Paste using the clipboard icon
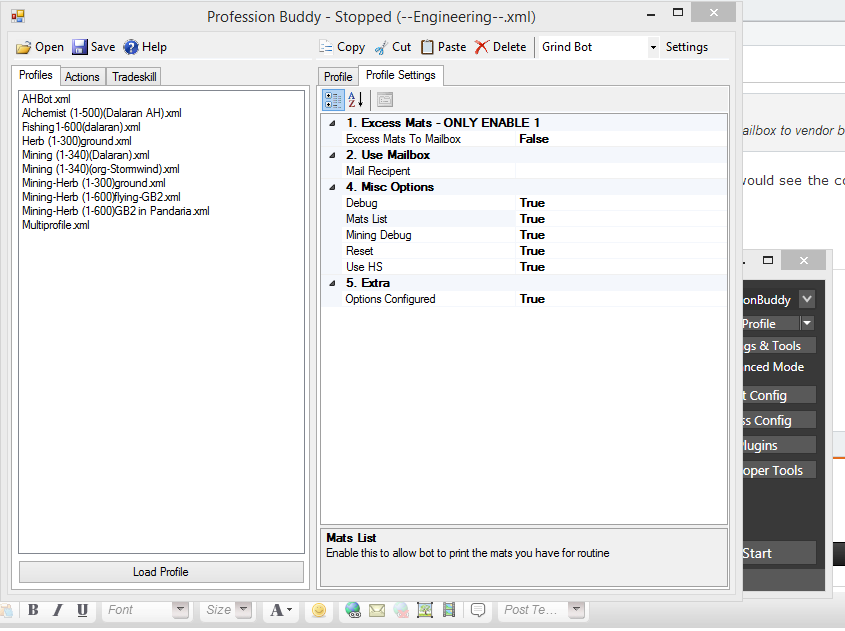The image size is (845, 631). pos(427,47)
